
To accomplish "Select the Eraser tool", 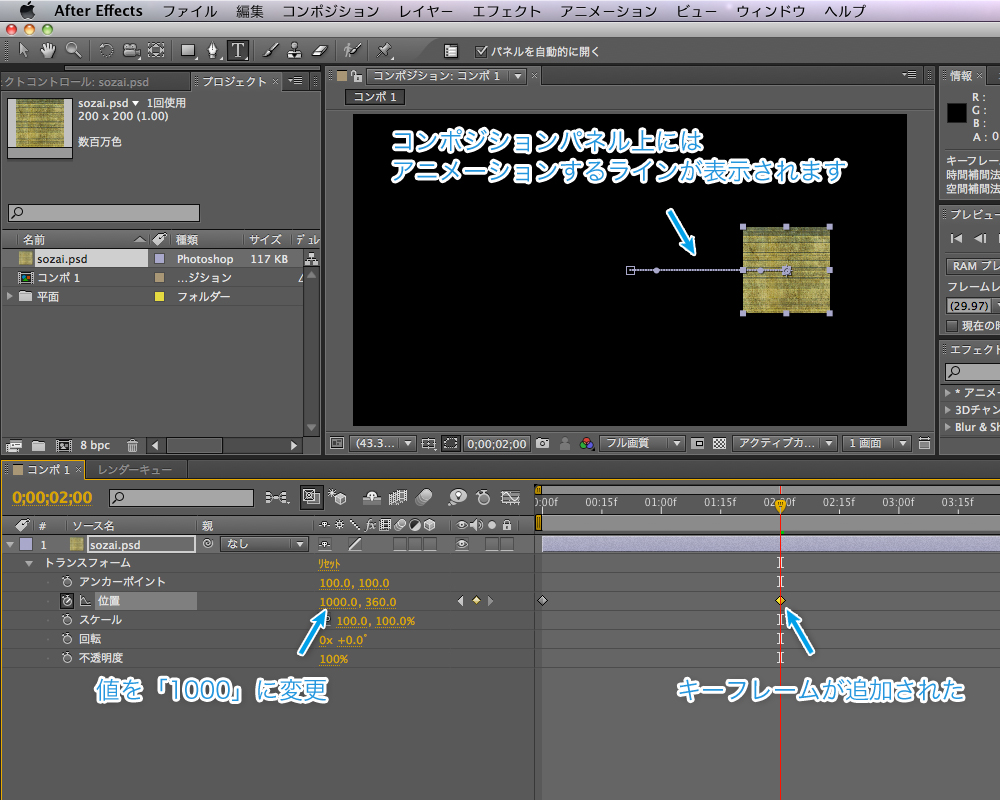I will pyautogui.click(x=320, y=49).
